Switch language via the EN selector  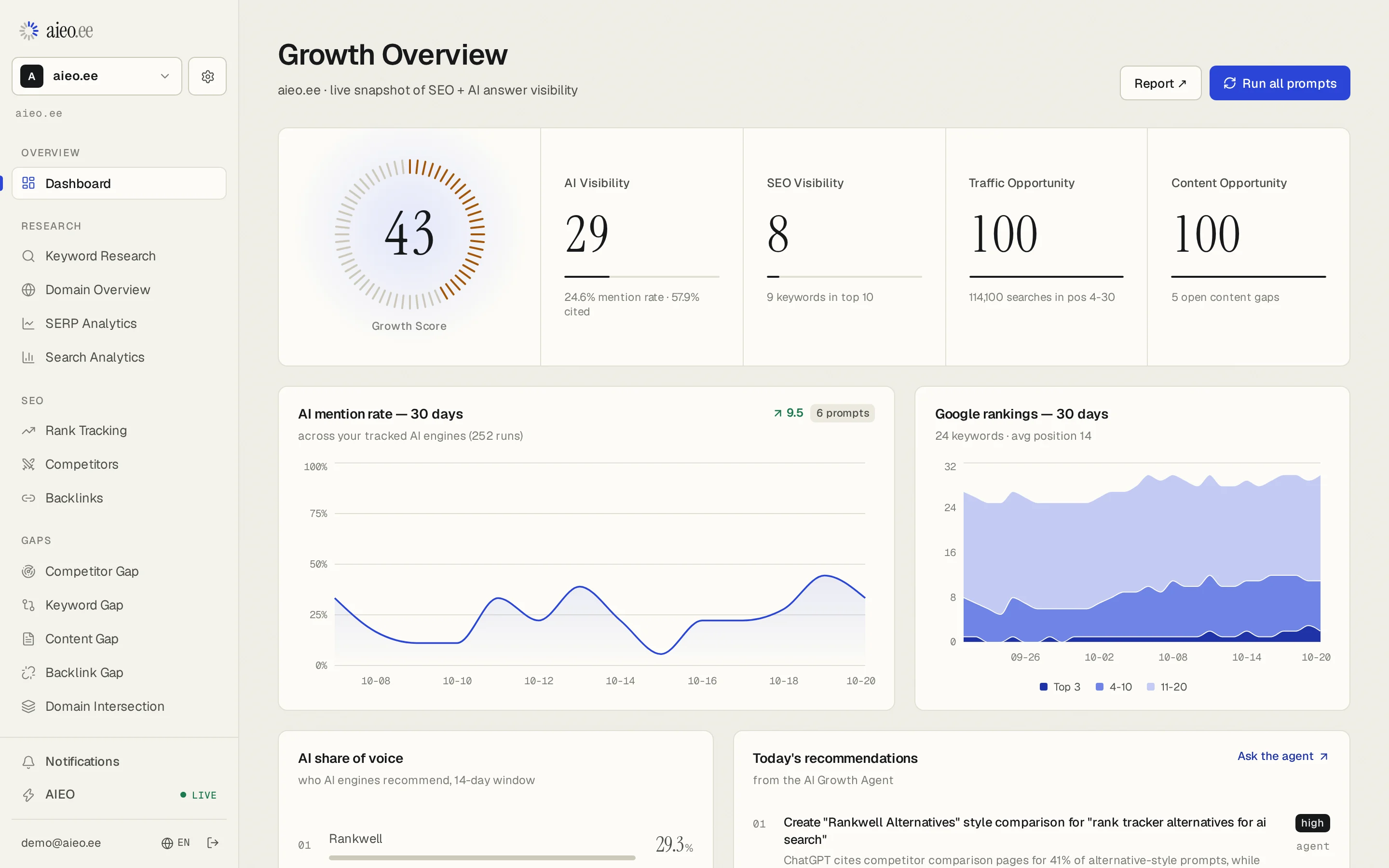coord(176,843)
